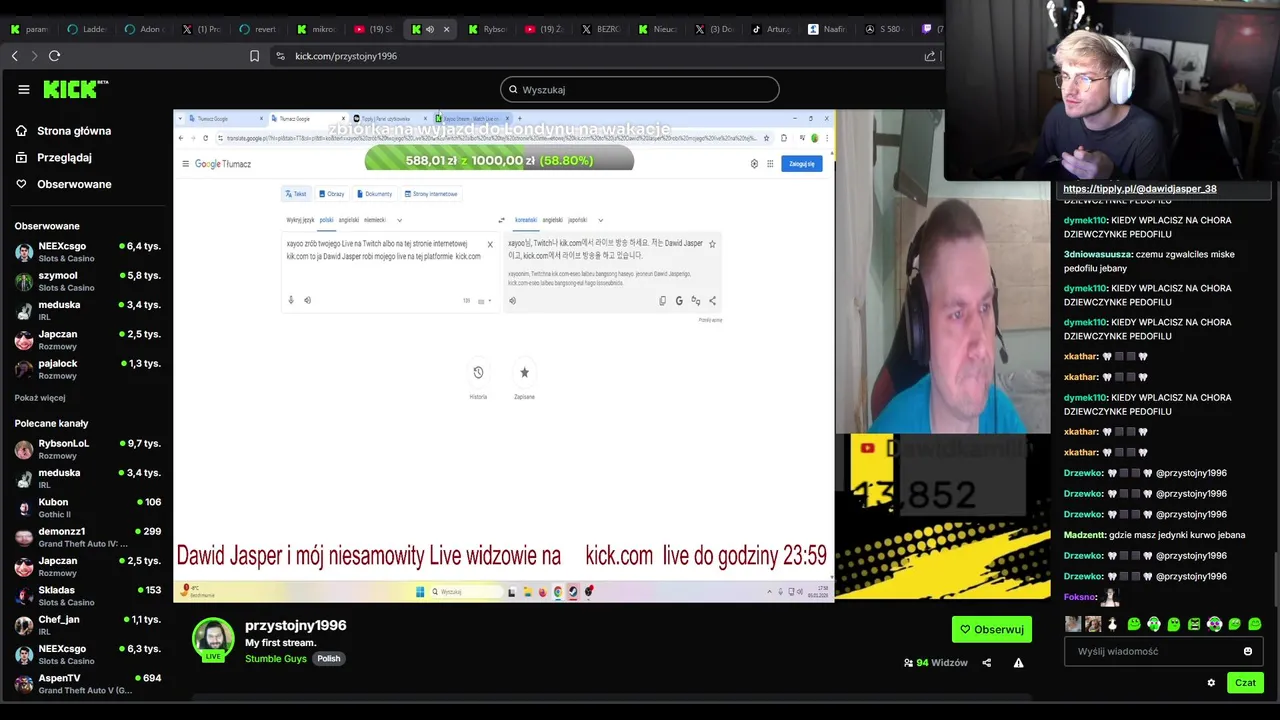
Task: Click the Polish language tag
Action: [x=329, y=658]
